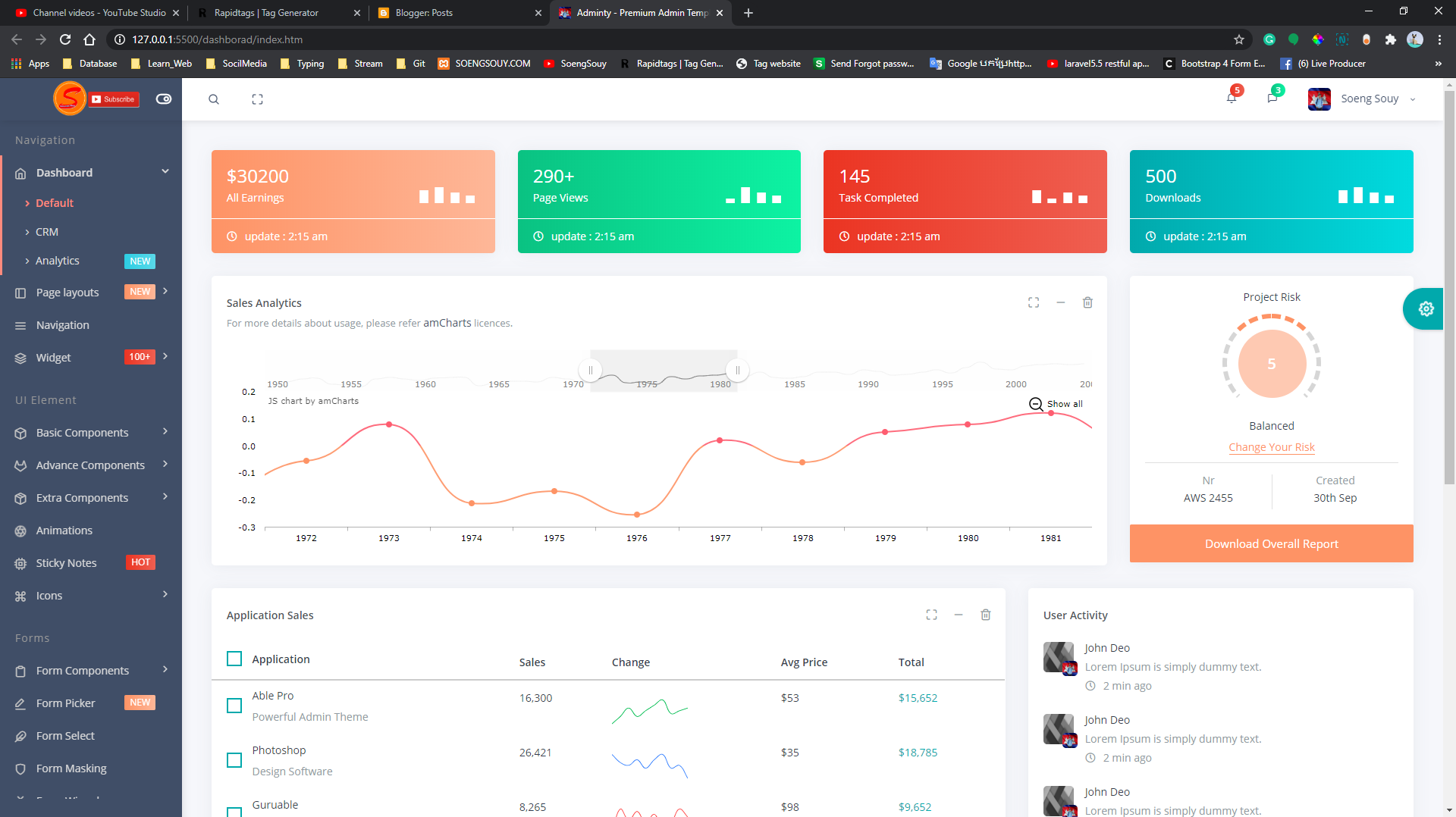Viewport: 1456px width, 817px height.
Task: Open the Animations sidebar item
Action: [91, 531]
